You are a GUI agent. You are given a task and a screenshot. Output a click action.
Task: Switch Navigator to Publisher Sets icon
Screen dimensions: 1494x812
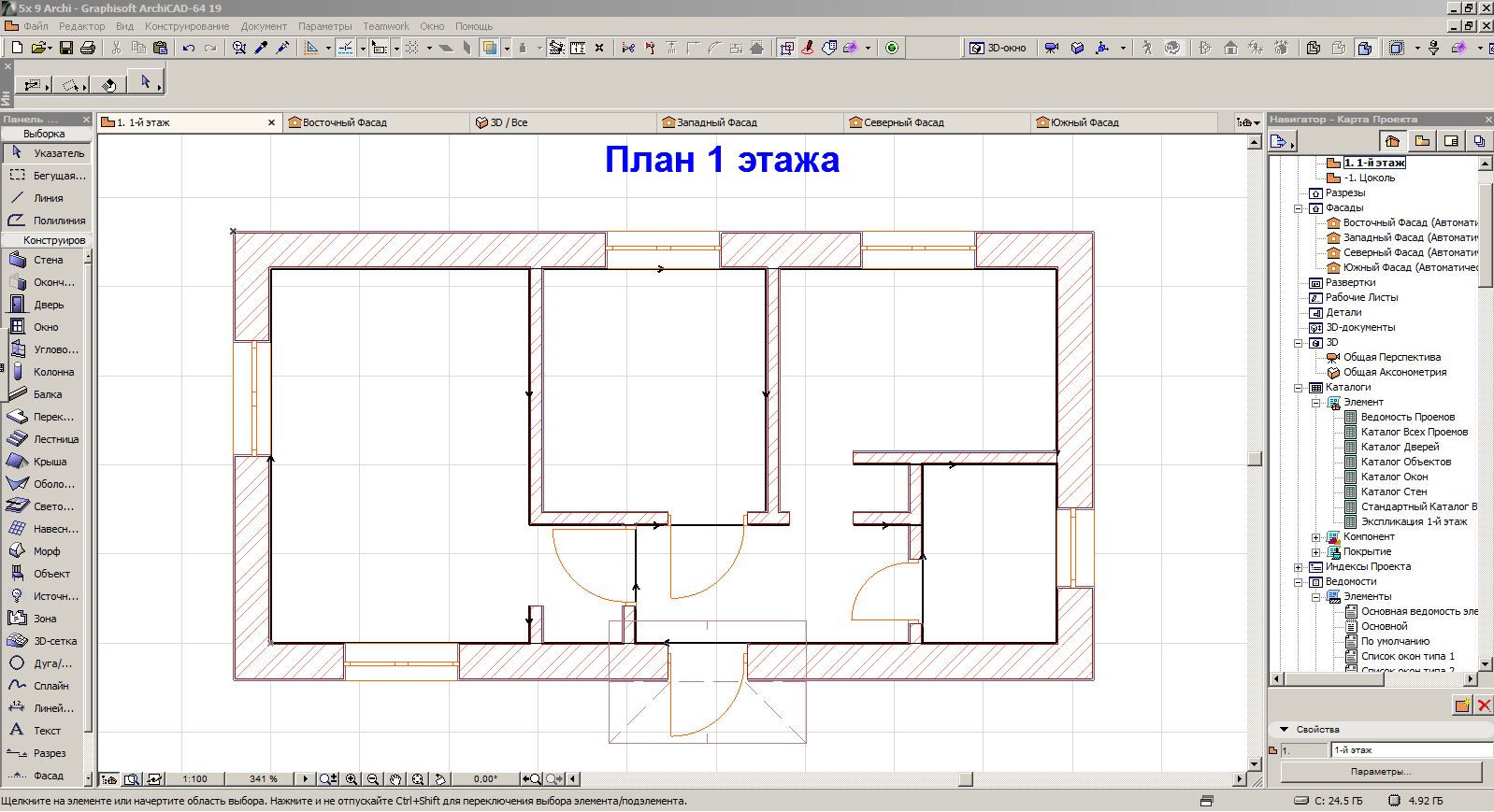pyautogui.click(x=1479, y=141)
